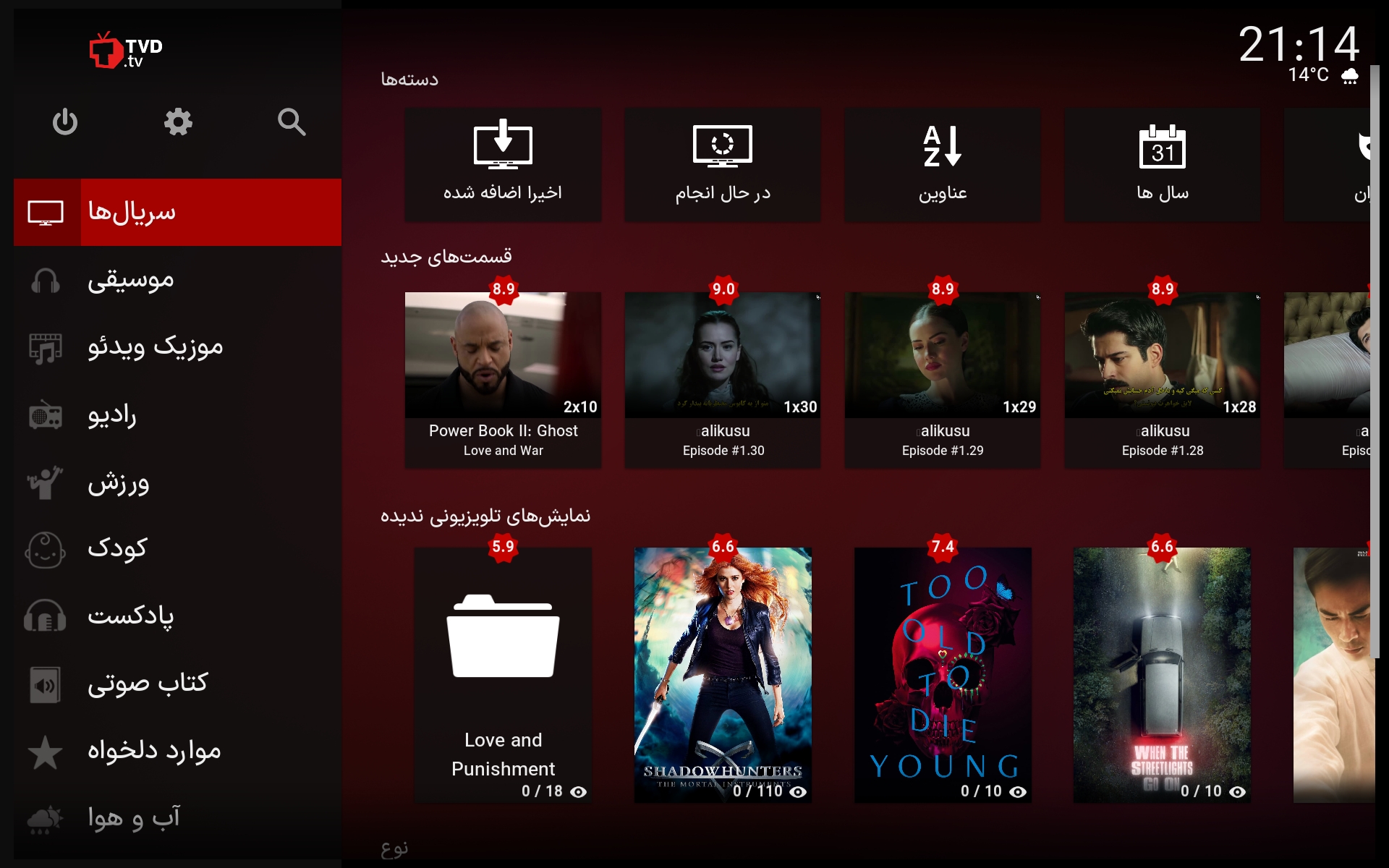Click the TVD.tv logo
Viewport: 1389px width, 868px height.
tap(126, 51)
